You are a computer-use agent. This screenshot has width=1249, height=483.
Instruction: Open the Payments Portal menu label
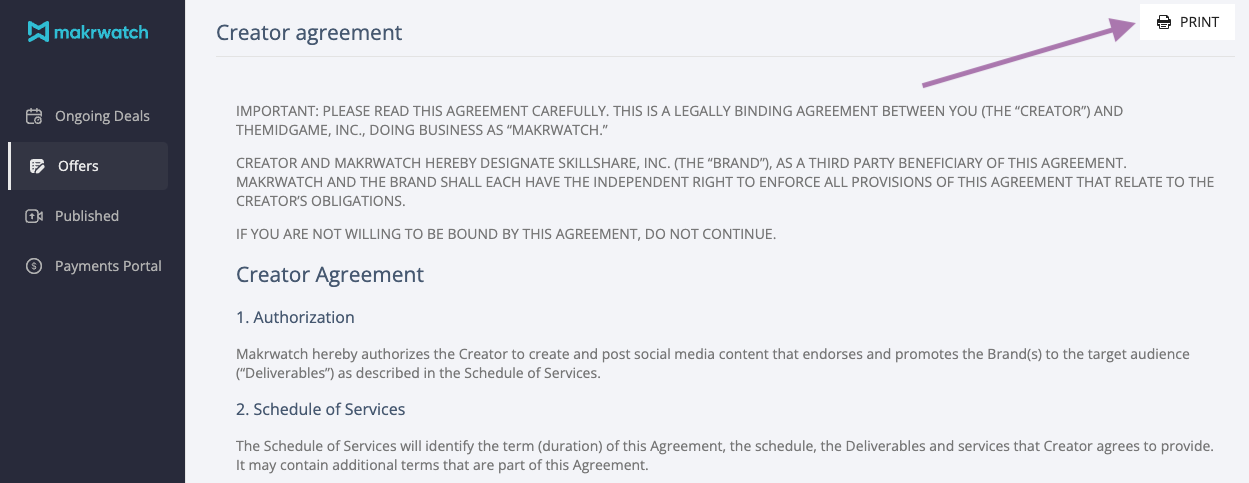(x=108, y=266)
